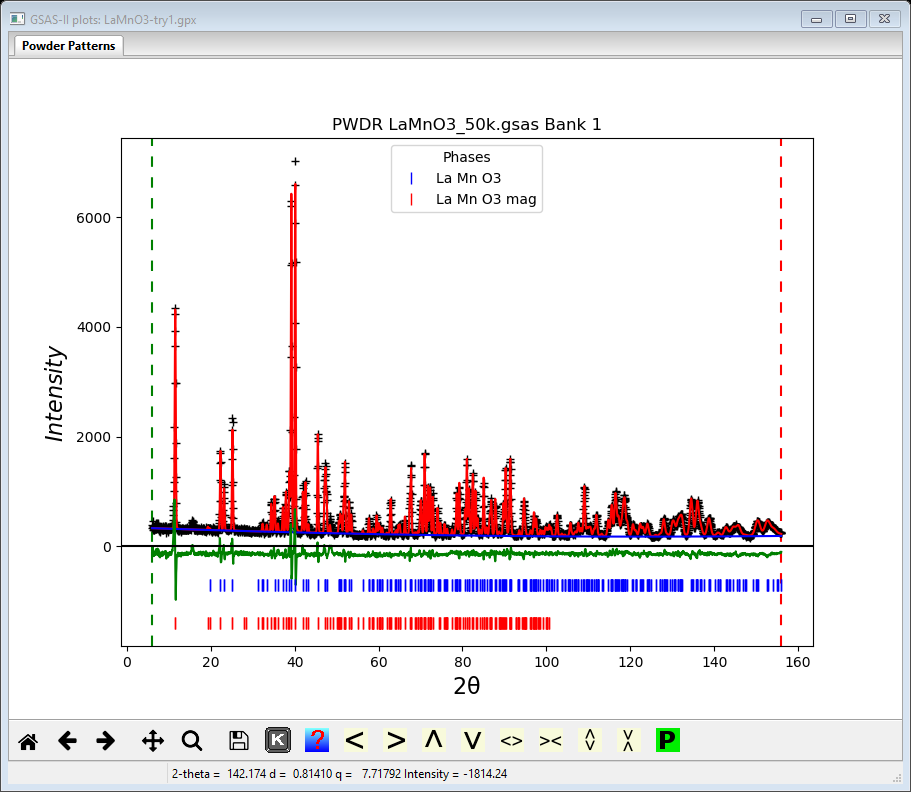Go back to previous view arrow
The image size is (911, 792).
pos(67,741)
